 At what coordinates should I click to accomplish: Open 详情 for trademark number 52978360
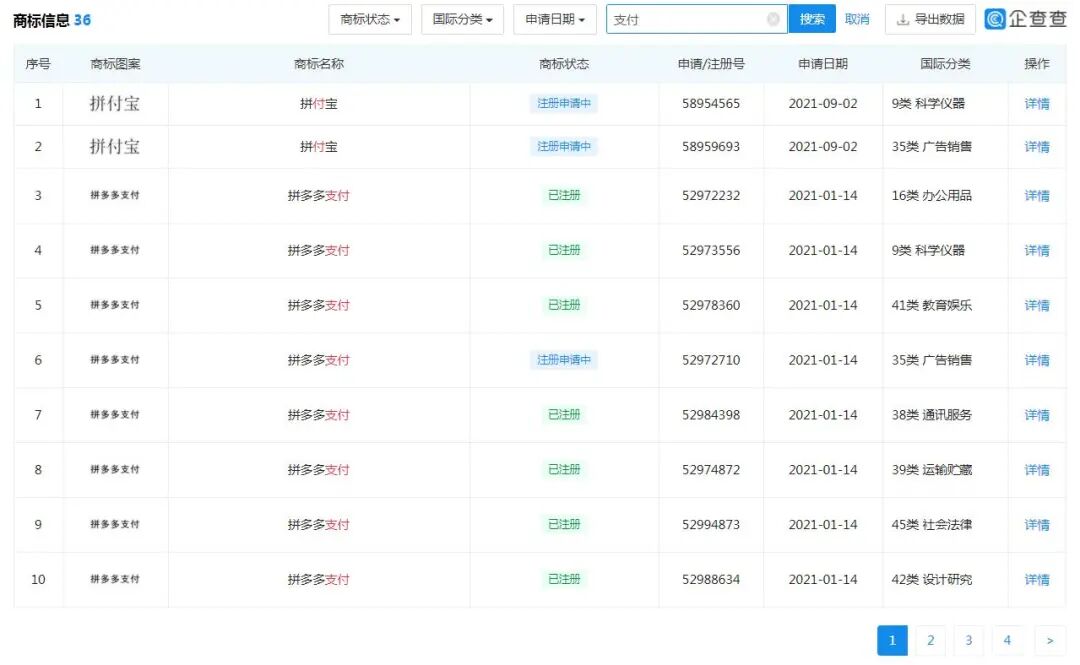tap(1037, 305)
